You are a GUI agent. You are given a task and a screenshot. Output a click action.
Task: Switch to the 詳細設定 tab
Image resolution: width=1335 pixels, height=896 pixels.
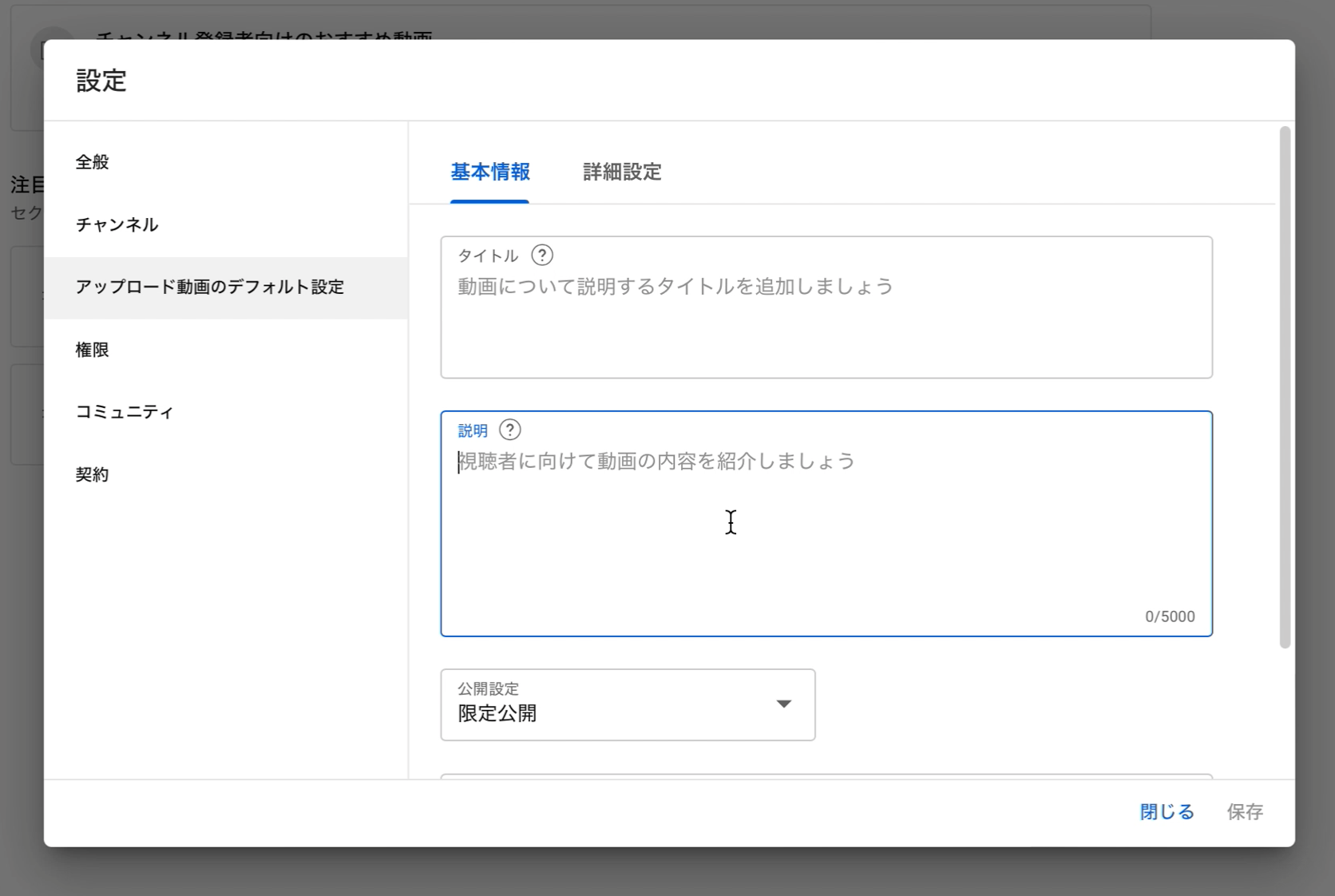click(621, 172)
